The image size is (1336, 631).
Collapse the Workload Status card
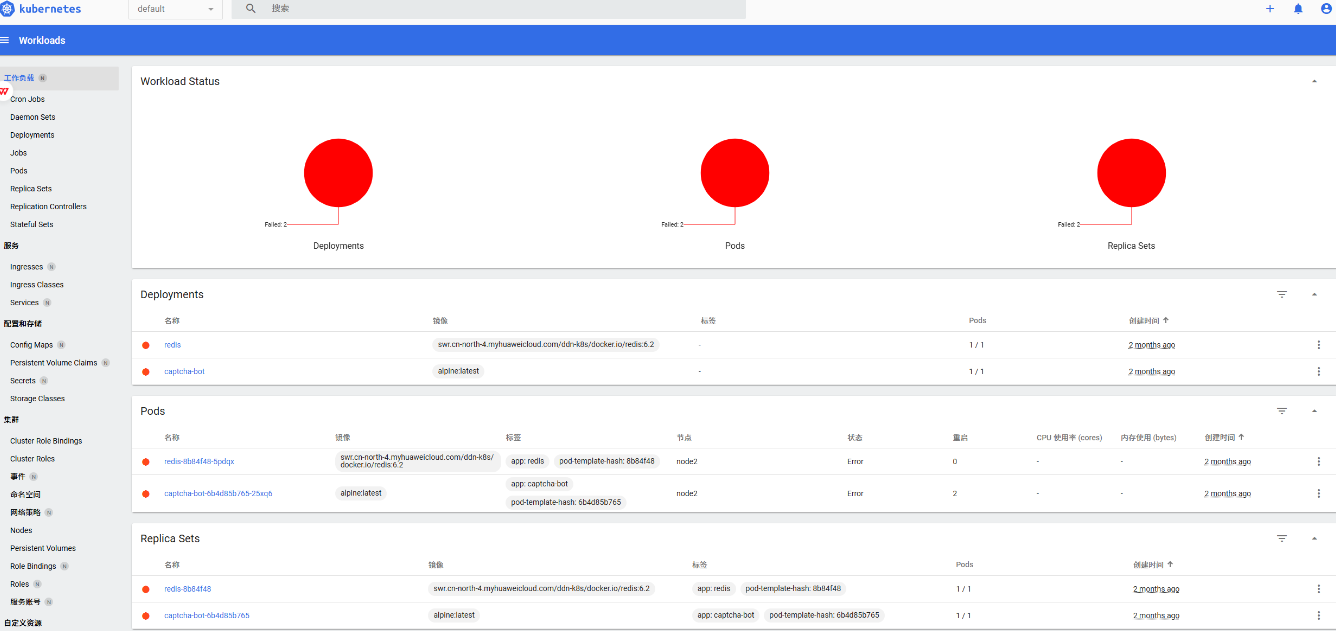click(1314, 82)
